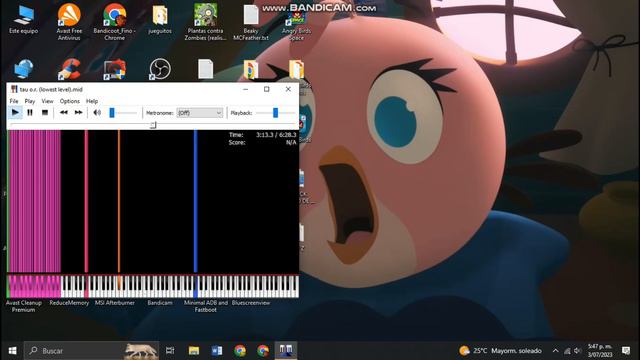
Task: Select the CCleaner desktop icon
Action: pyautogui.click(x=69, y=69)
